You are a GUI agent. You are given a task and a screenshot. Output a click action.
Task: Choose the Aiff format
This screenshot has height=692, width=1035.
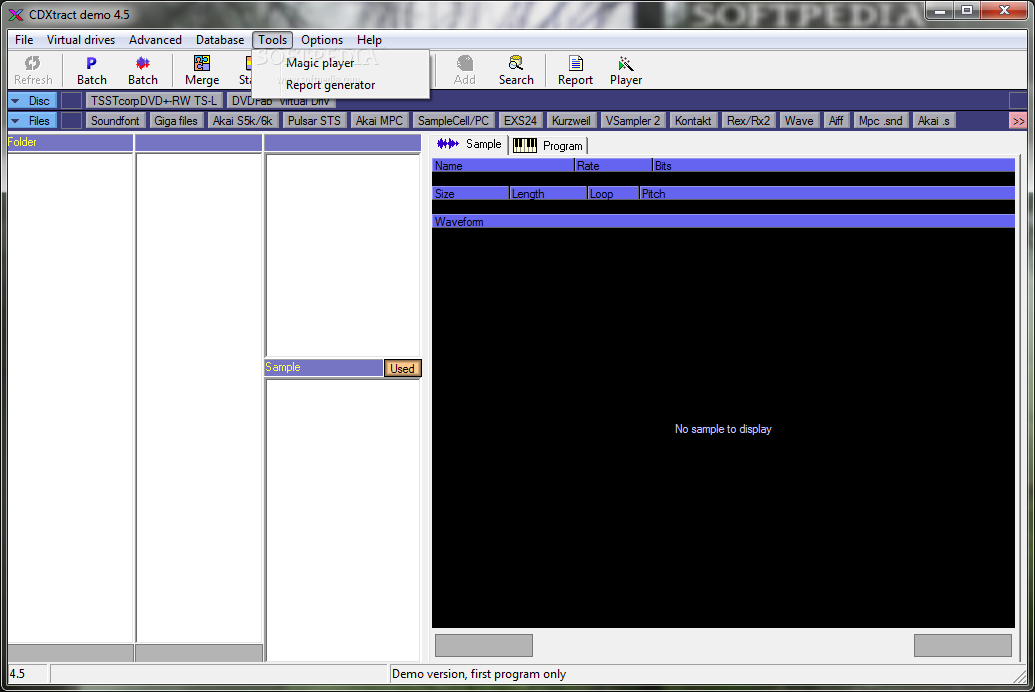836,121
